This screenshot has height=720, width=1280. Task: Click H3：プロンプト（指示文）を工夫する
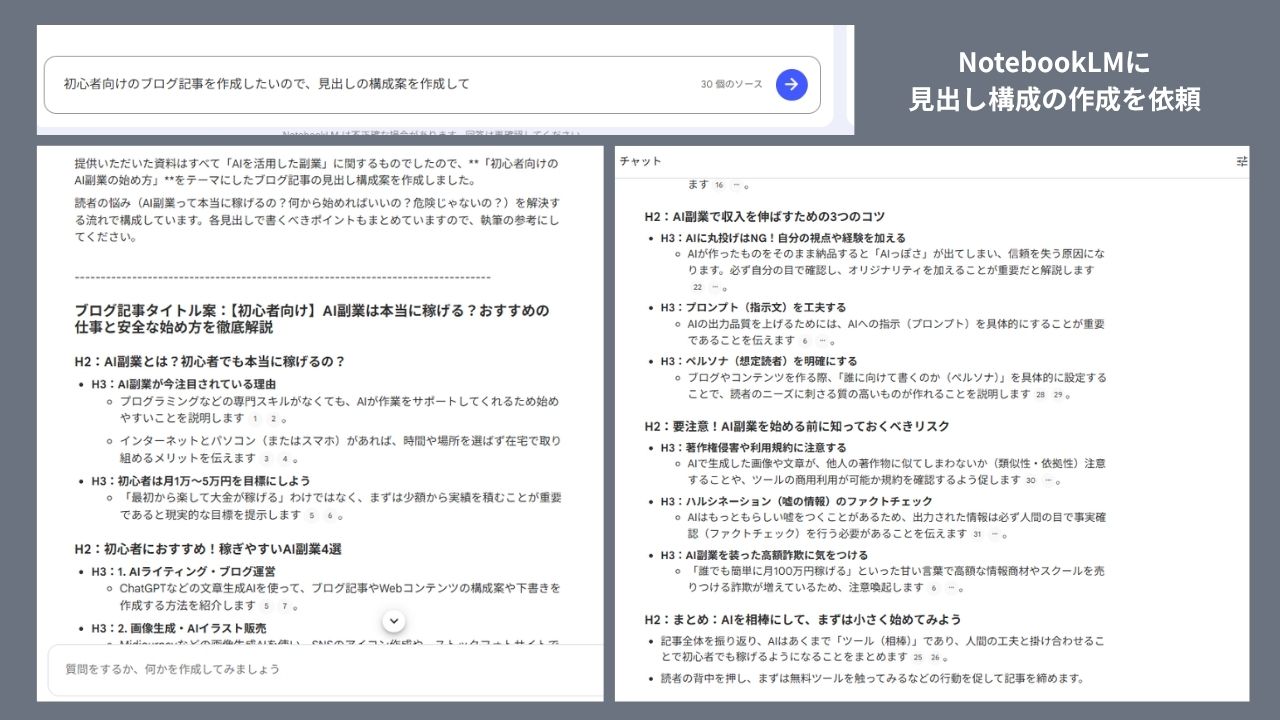[x=753, y=308]
